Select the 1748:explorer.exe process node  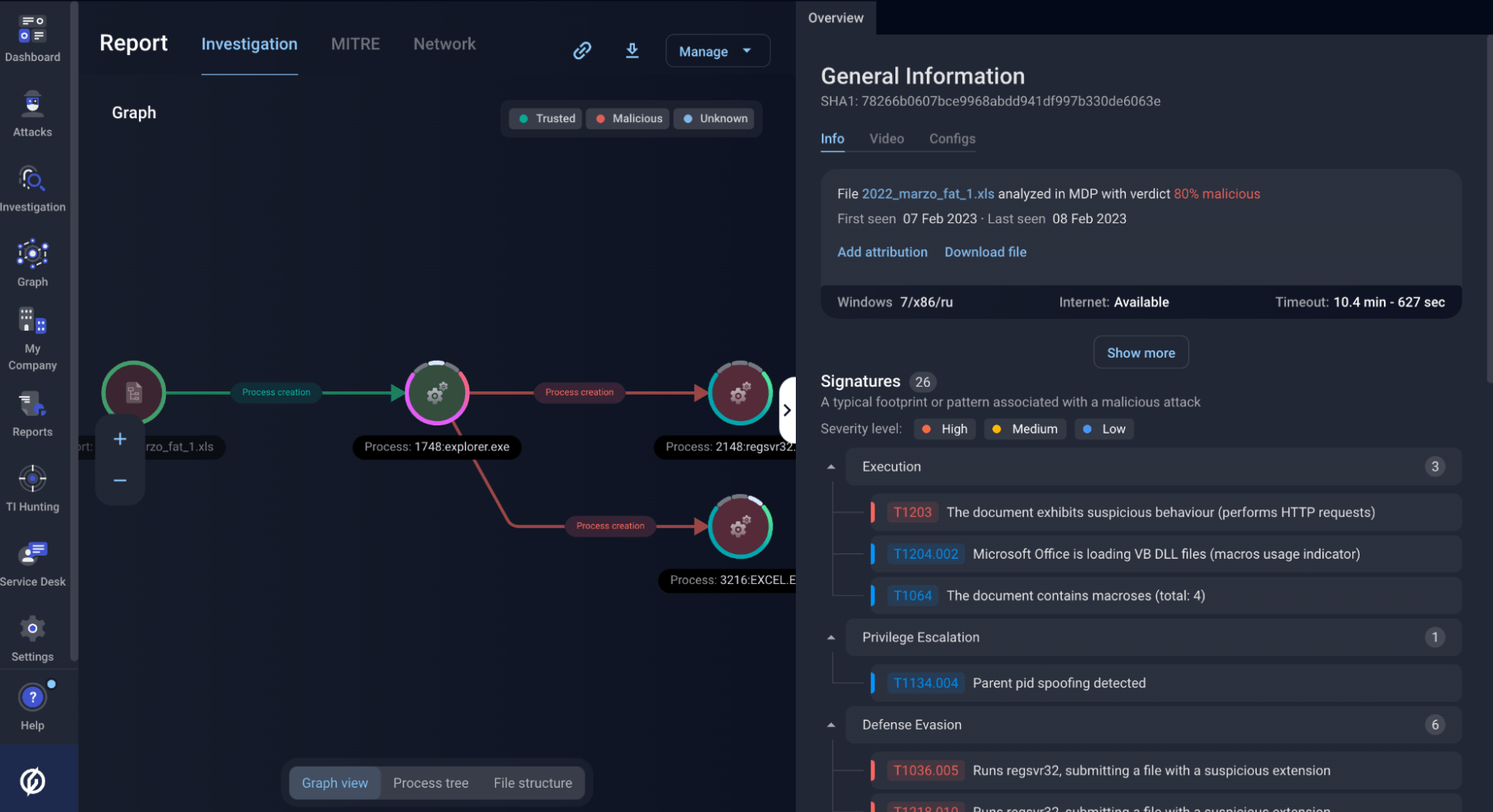click(437, 393)
